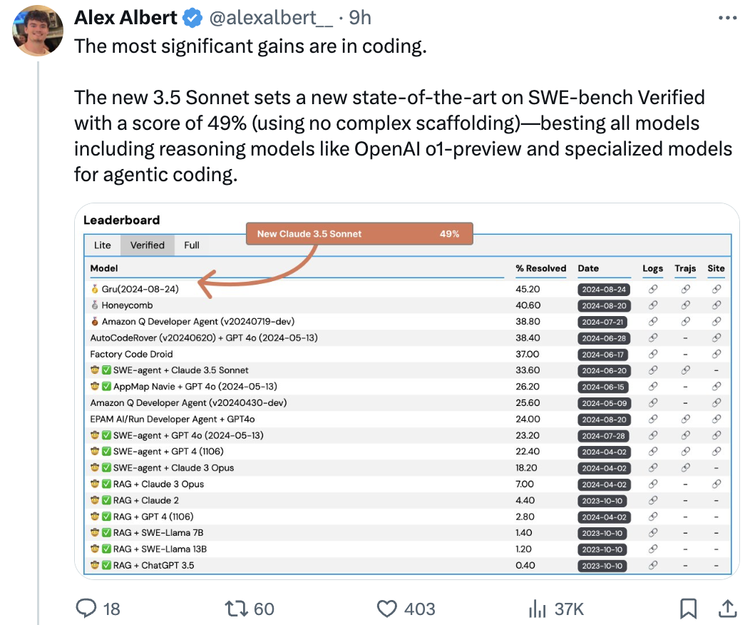Viewport: 750px width, 625px height.
Task: Click the 2024-08-24 date badge
Action: (603, 289)
